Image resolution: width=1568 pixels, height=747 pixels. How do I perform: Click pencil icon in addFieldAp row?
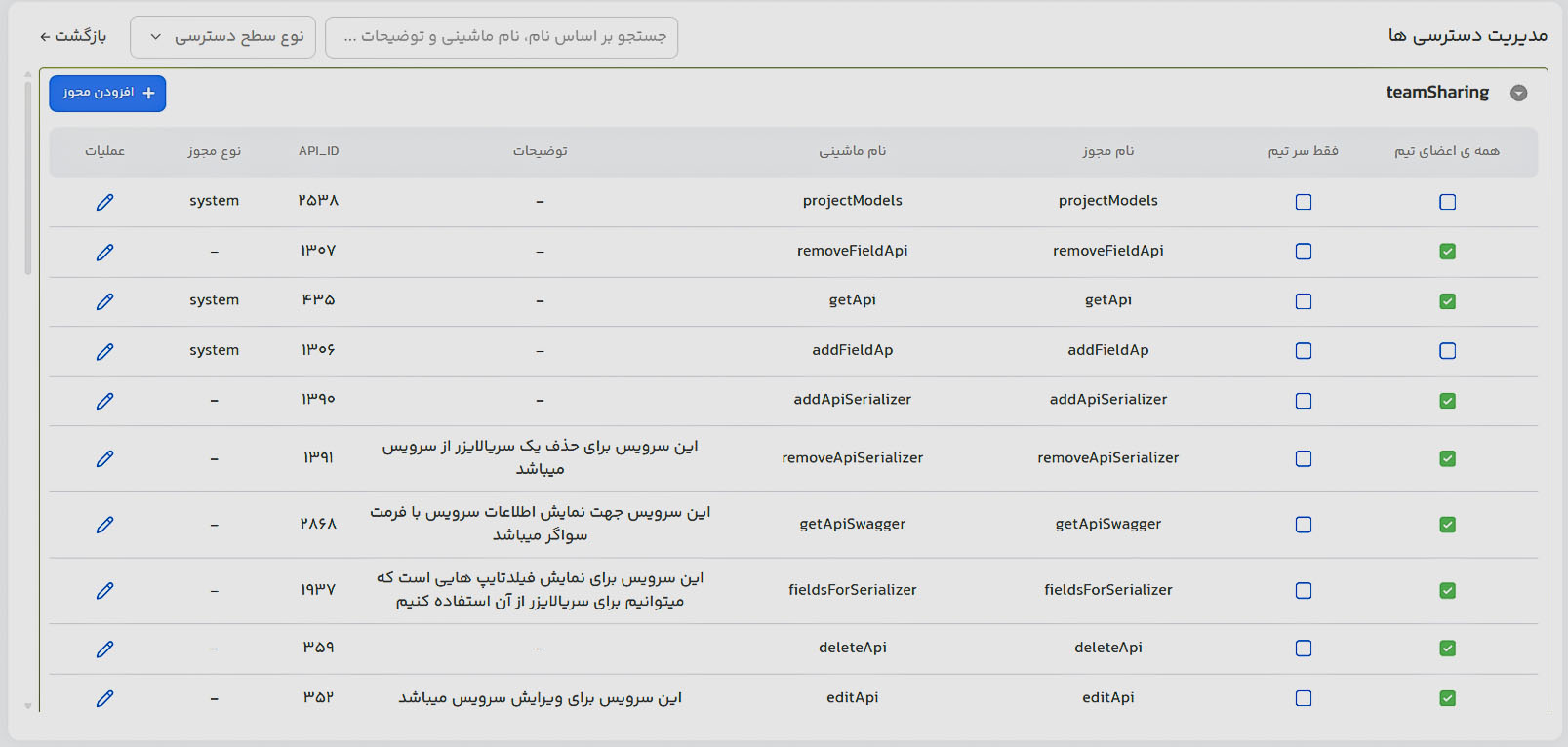[x=104, y=351]
